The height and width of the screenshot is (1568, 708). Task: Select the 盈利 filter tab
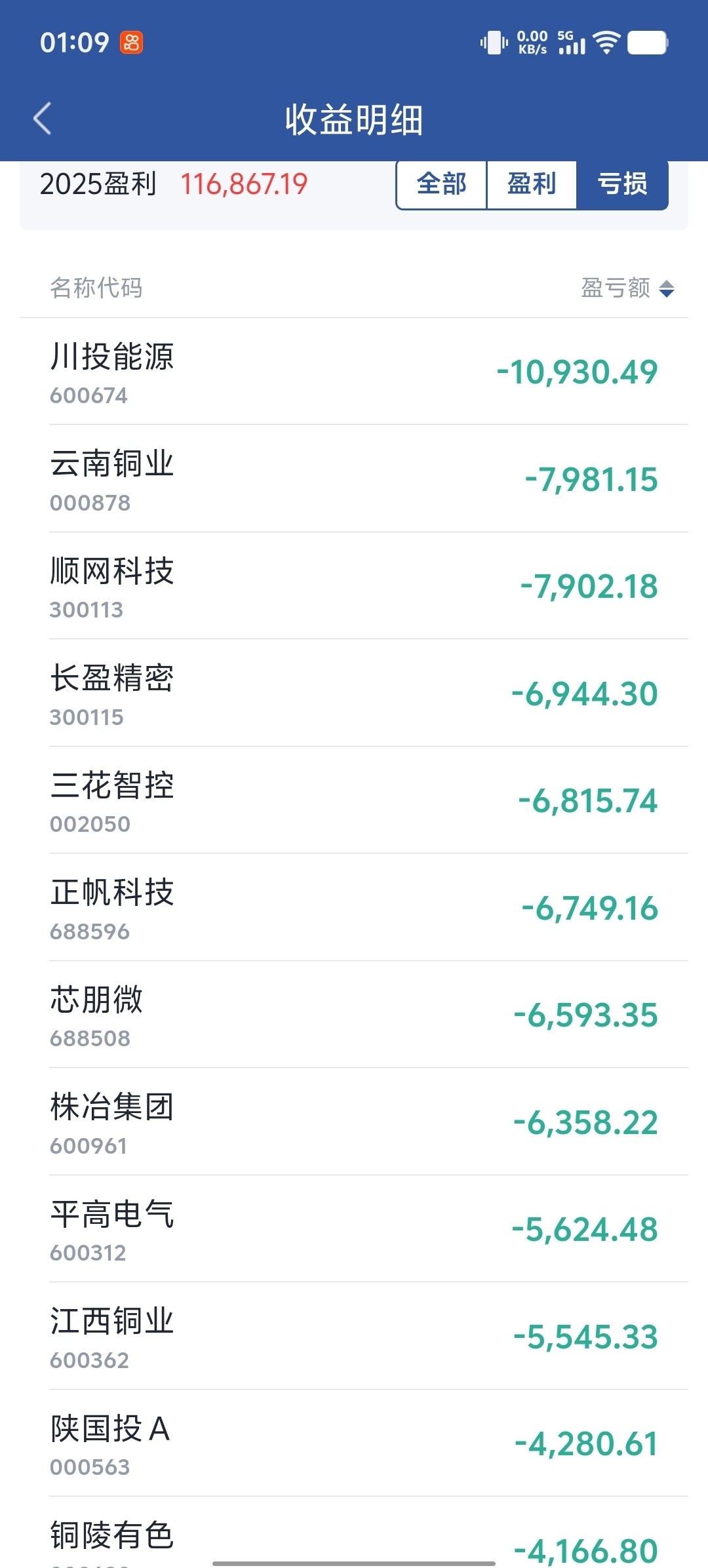pyautogui.click(x=532, y=184)
